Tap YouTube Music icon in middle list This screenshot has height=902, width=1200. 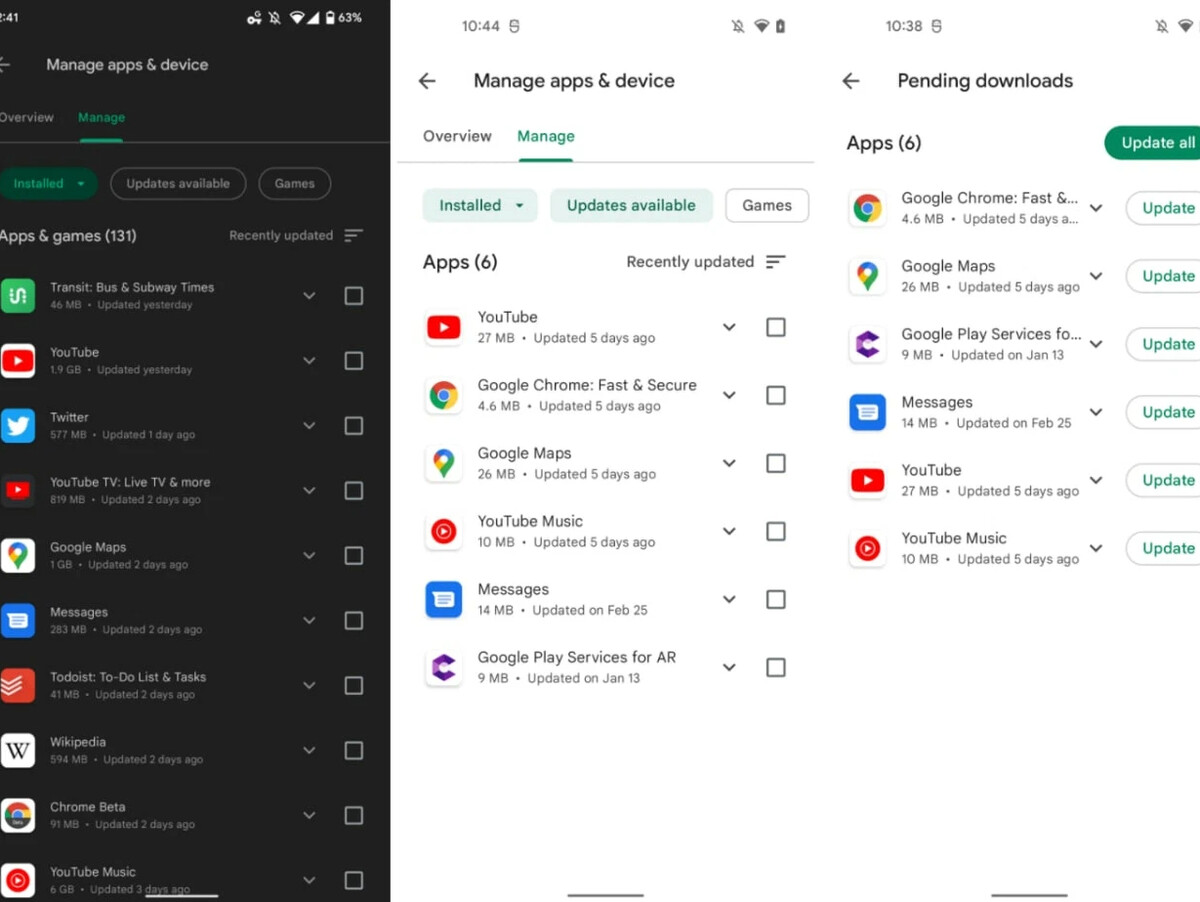click(444, 531)
